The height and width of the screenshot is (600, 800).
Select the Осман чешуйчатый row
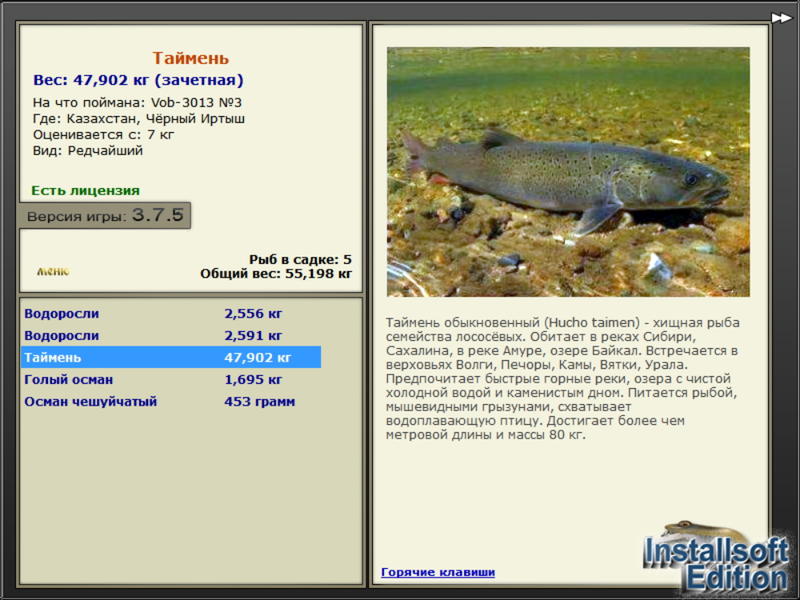coord(171,401)
